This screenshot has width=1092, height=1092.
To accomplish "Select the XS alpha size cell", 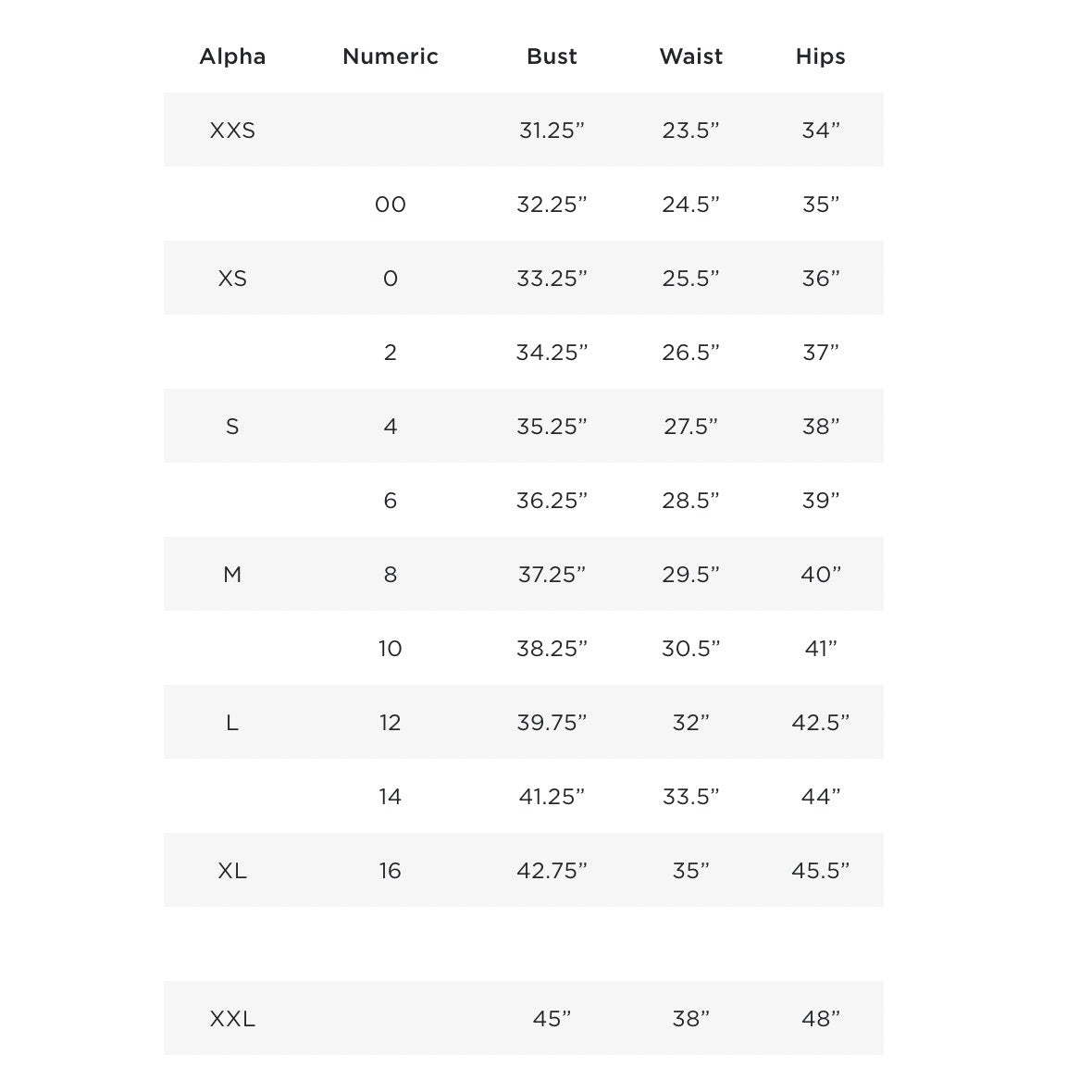I will point(232,279).
